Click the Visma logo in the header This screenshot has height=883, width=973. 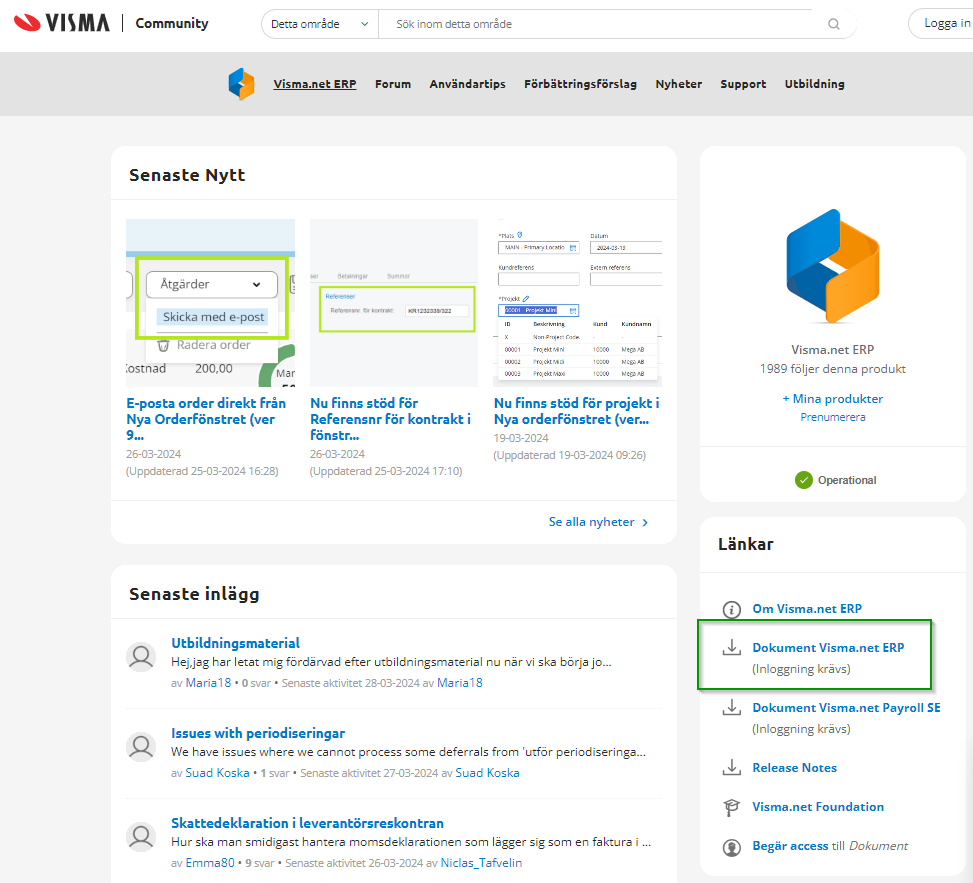(61, 23)
